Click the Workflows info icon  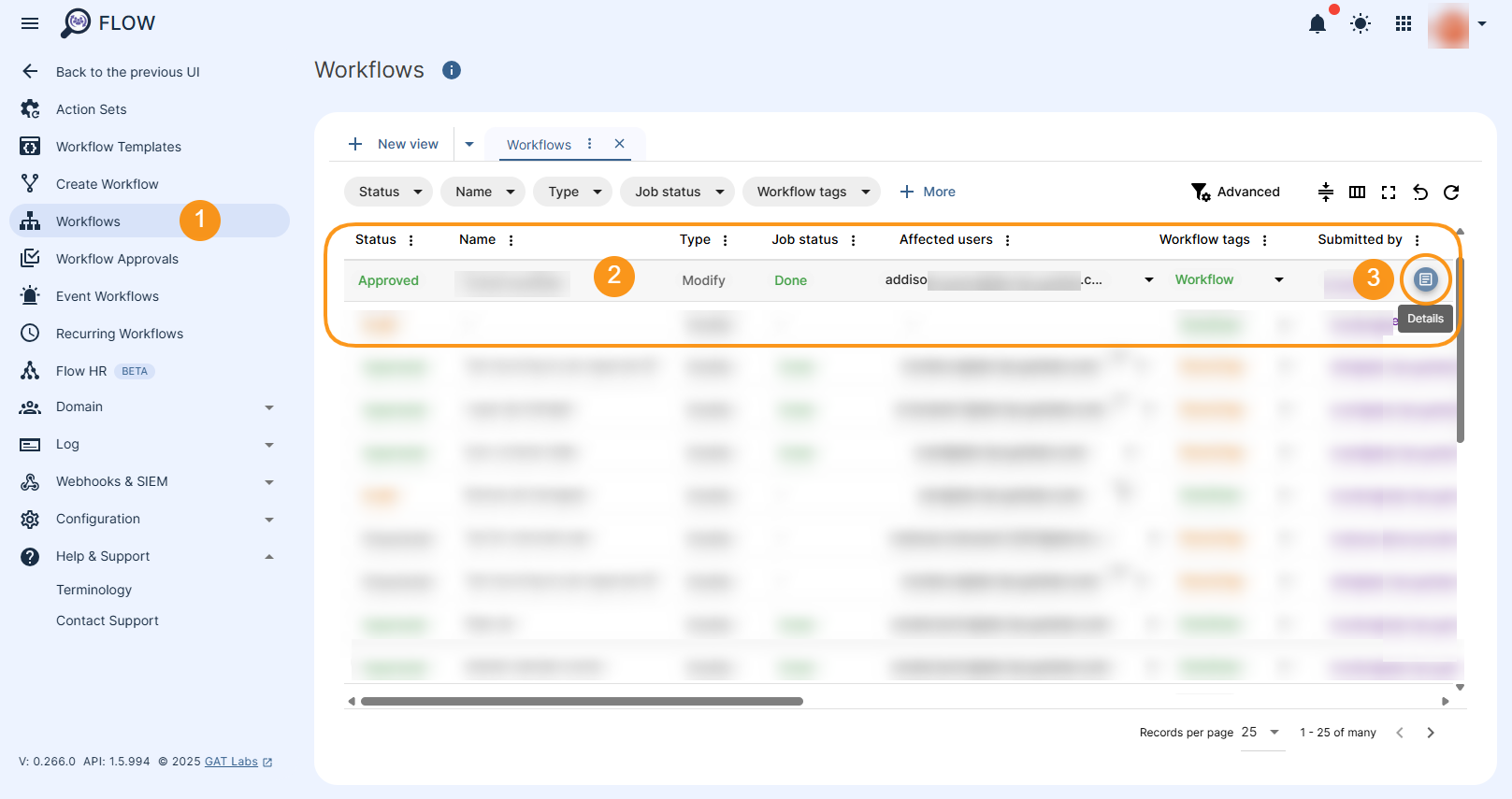pos(452,70)
